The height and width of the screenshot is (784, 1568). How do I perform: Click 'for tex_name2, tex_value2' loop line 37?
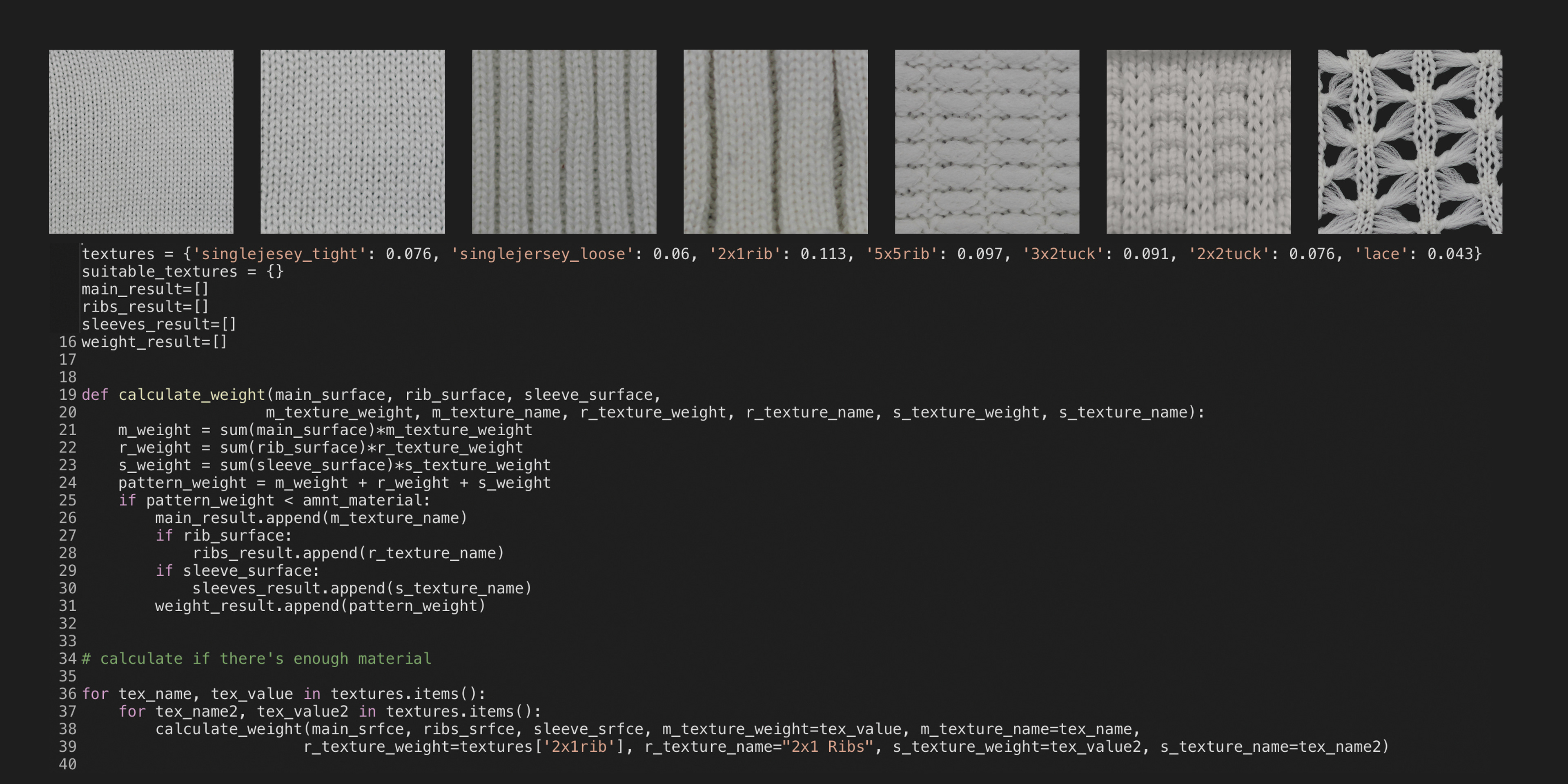(330, 712)
